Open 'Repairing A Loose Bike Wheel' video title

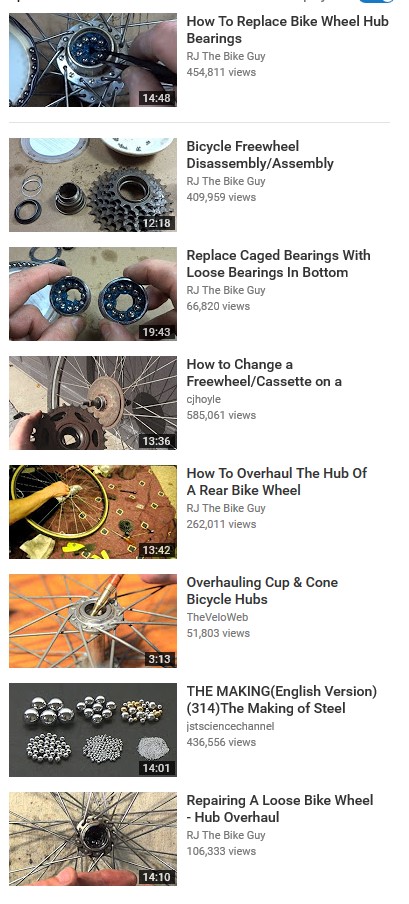point(280,808)
